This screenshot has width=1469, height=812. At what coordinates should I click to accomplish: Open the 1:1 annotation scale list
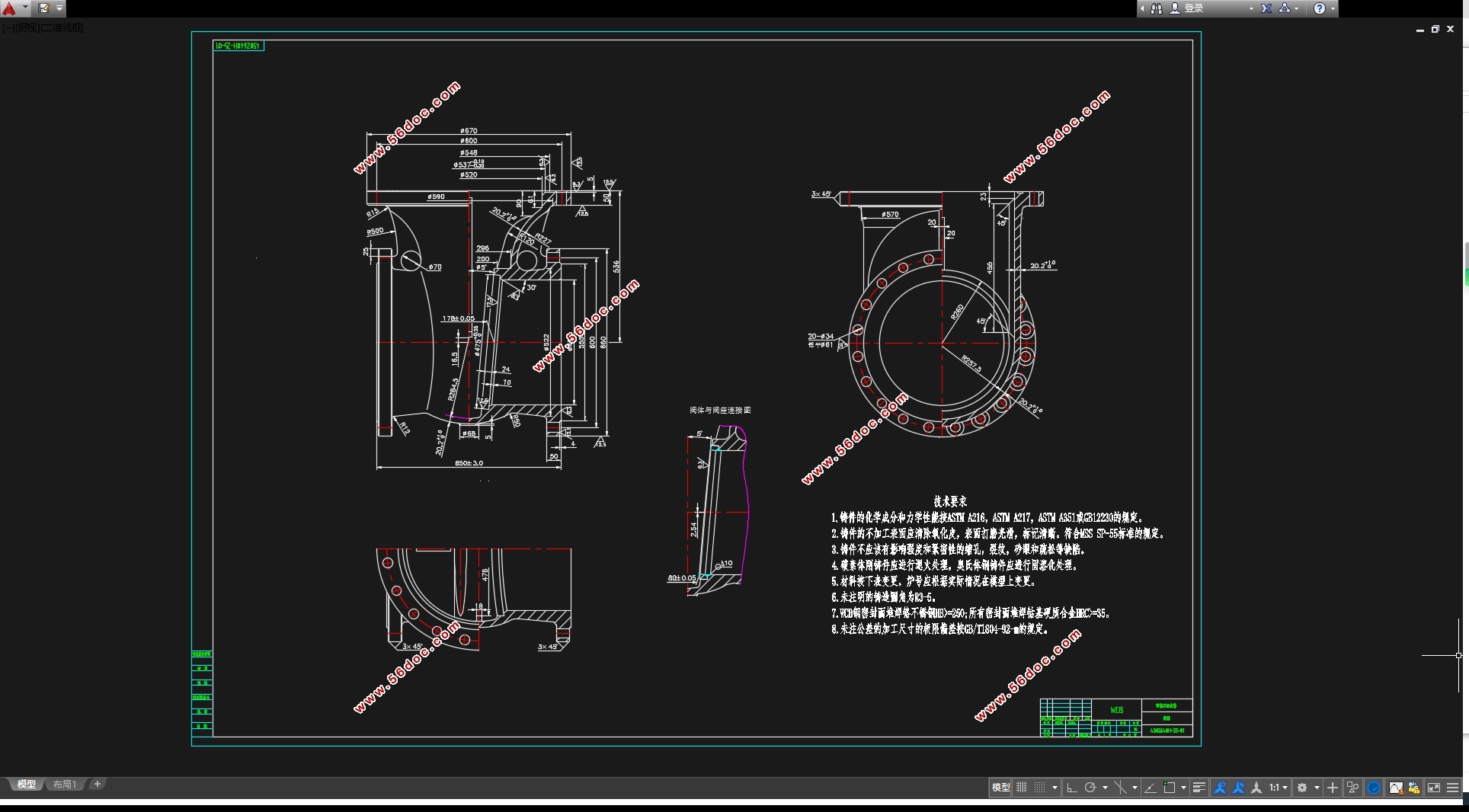pyautogui.click(x=1278, y=788)
